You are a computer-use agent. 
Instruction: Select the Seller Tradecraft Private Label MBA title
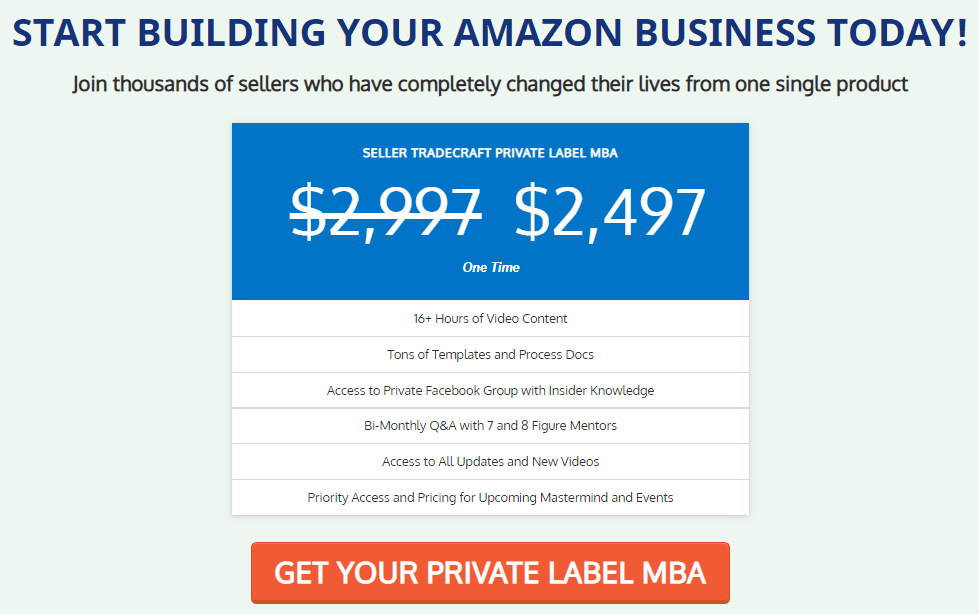[490, 153]
